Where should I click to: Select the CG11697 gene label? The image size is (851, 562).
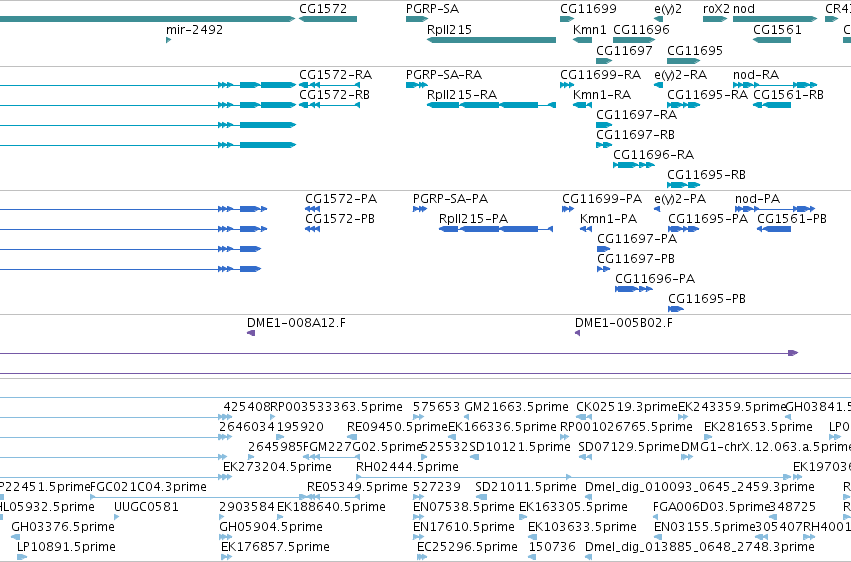pos(624,50)
